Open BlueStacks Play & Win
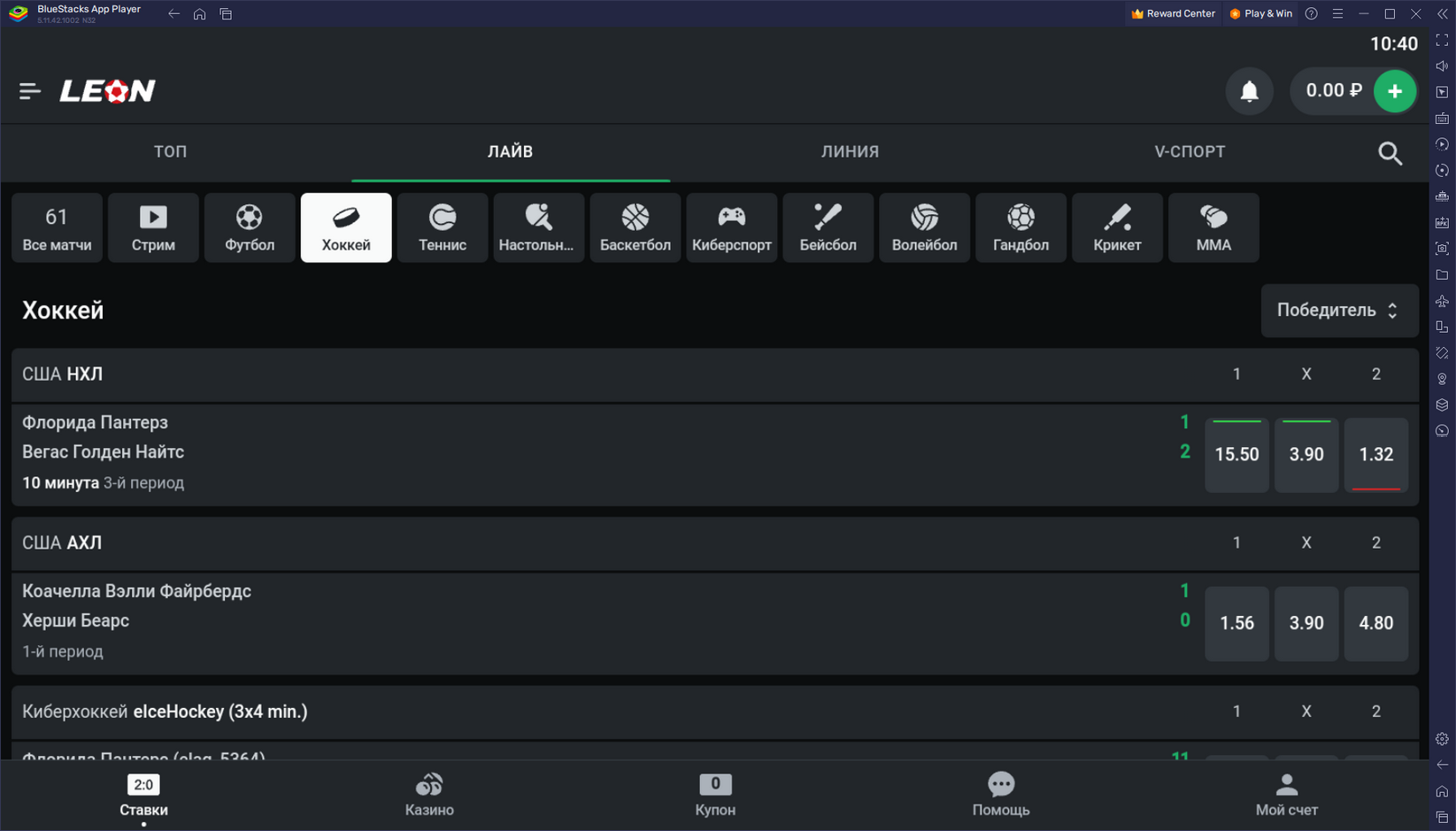Image resolution: width=1456 pixels, height=831 pixels. point(1261,13)
